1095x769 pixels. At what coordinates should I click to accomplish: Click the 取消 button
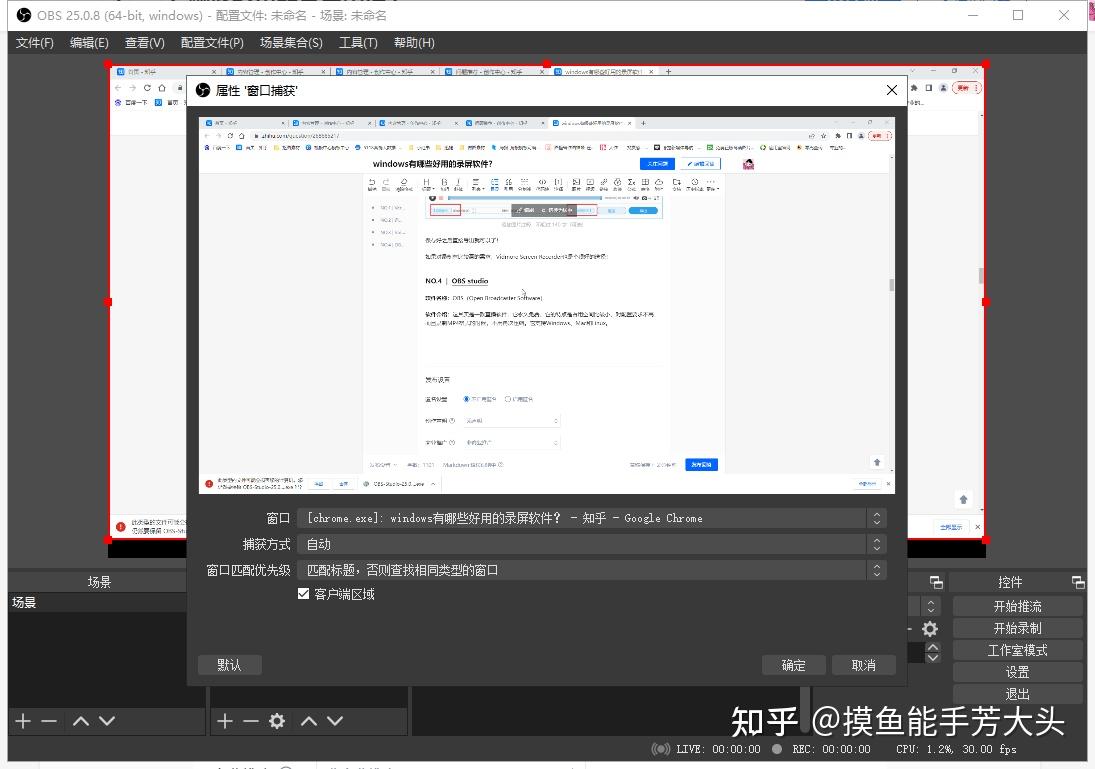863,665
